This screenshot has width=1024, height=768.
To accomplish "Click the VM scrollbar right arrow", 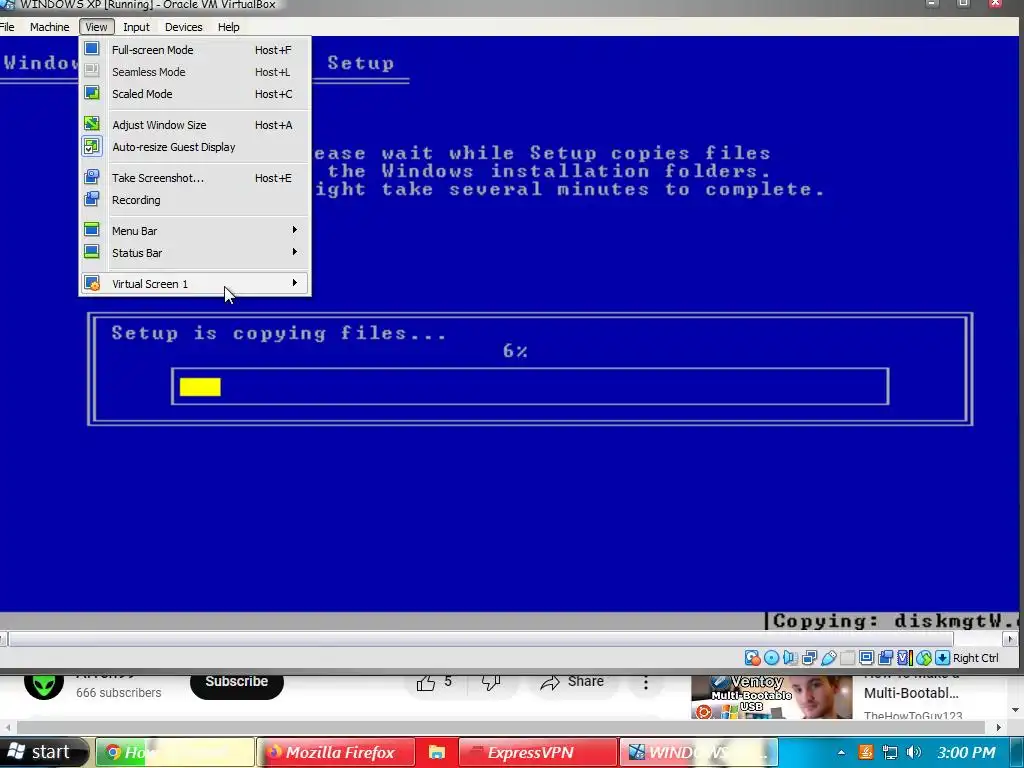I will click(x=1010, y=639).
